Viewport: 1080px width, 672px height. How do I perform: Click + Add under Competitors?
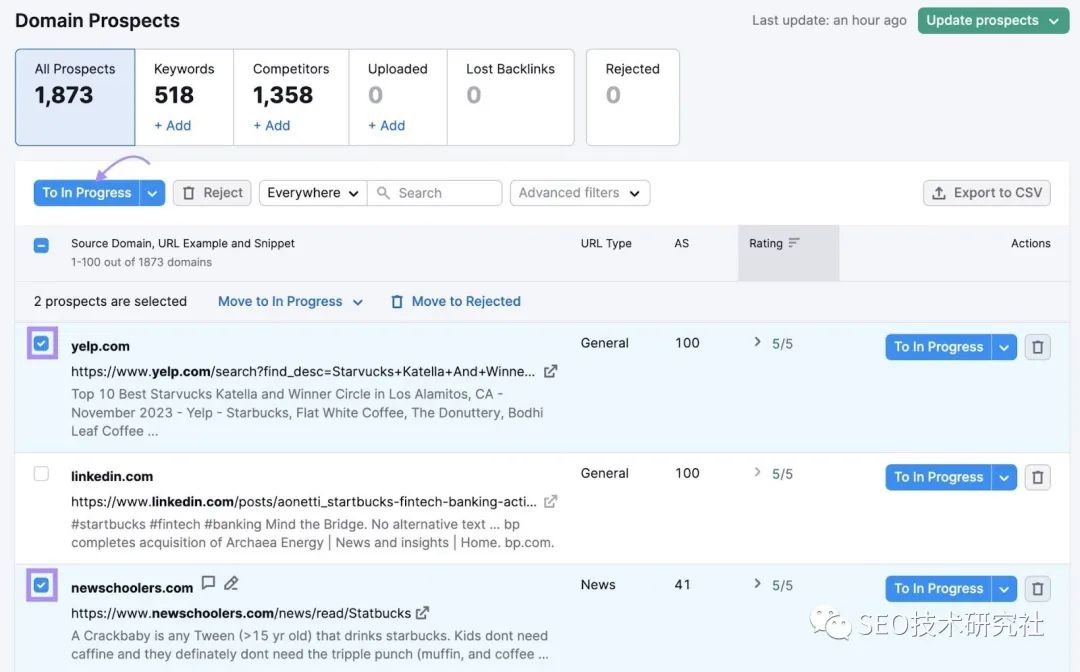point(271,125)
